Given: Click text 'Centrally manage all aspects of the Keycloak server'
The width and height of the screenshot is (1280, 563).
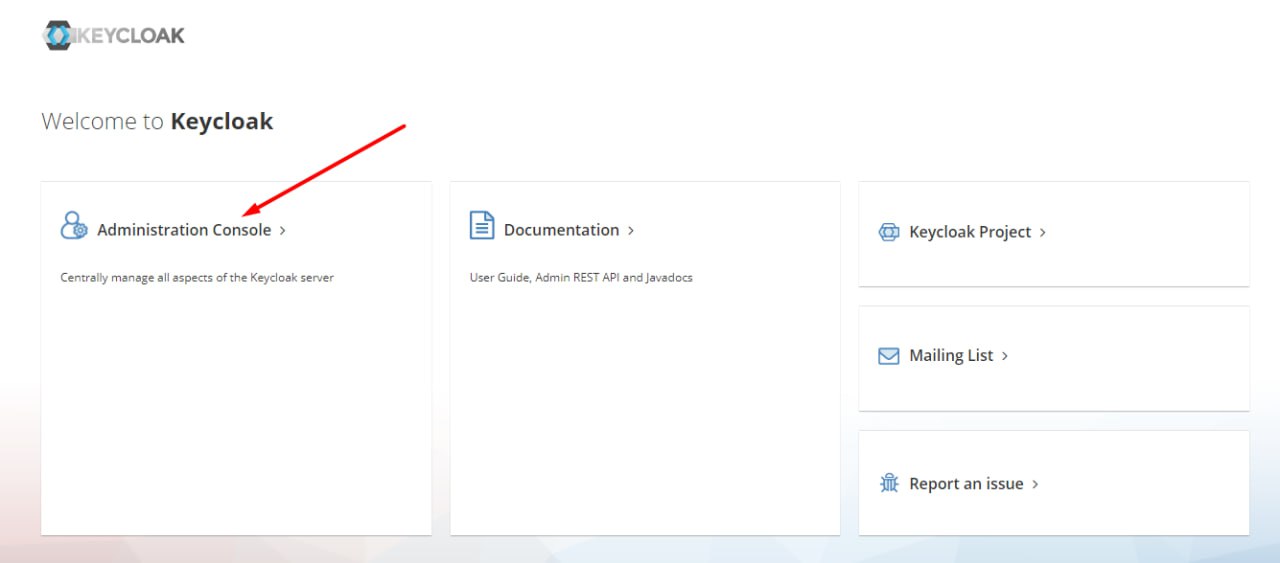Looking at the screenshot, I should [x=197, y=278].
